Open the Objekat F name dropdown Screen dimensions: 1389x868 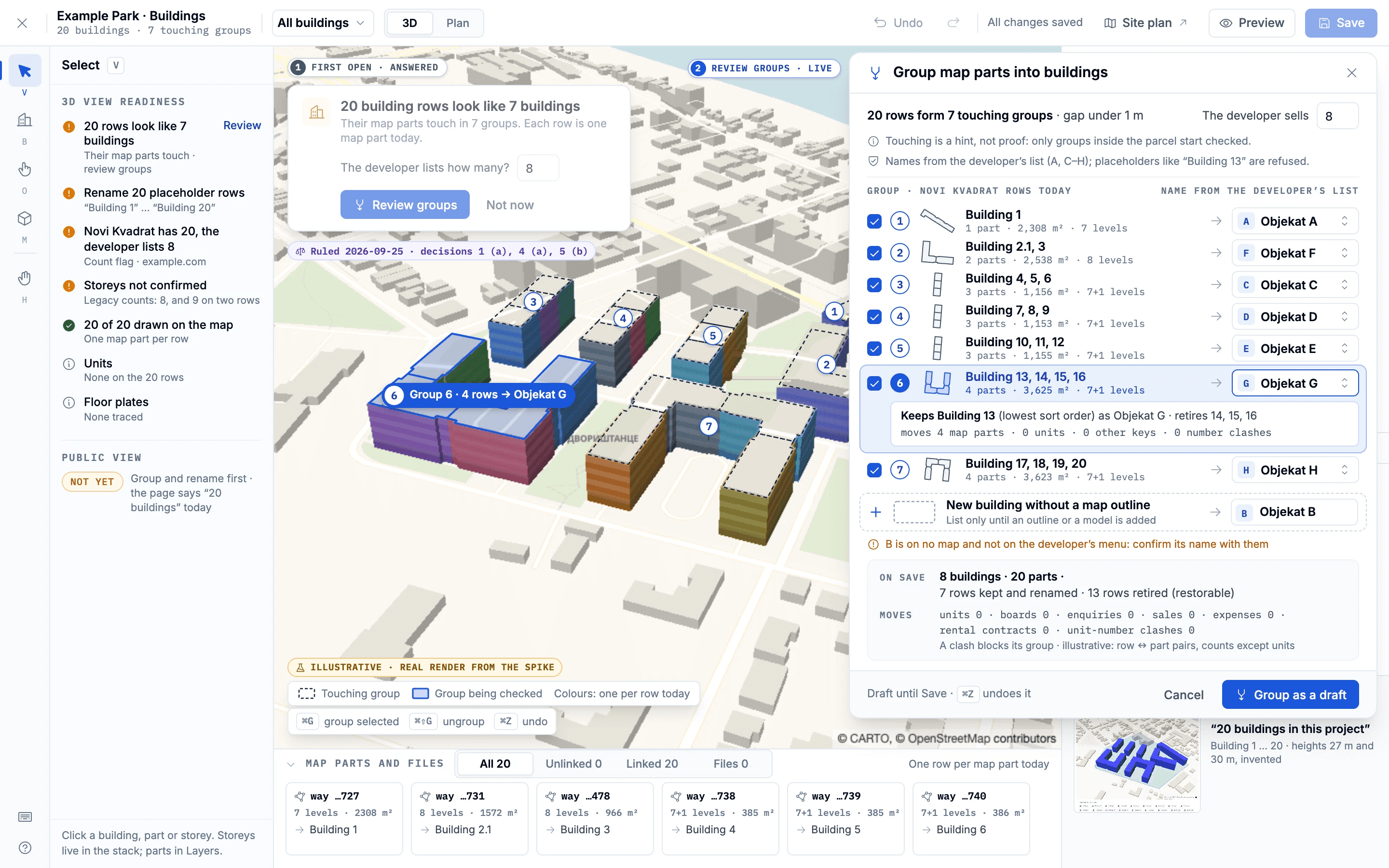tap(1295, 253)
